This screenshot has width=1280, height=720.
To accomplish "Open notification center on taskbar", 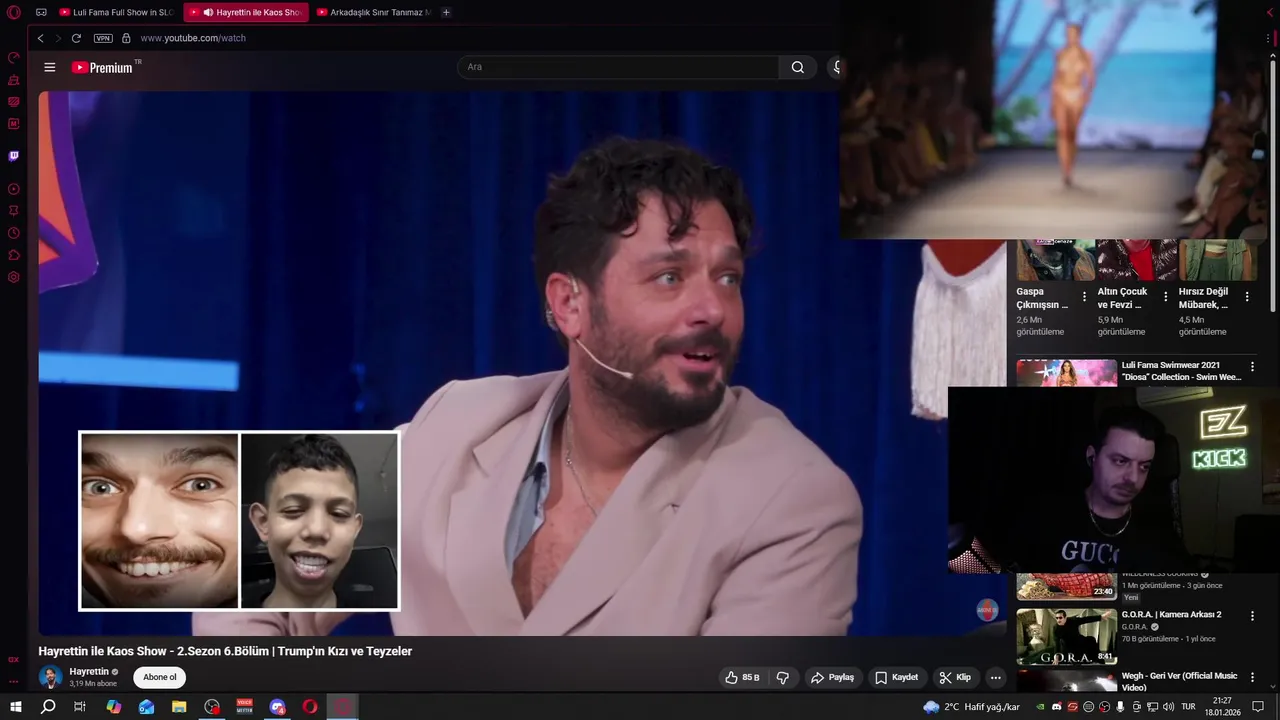I will click(x=1259, y=707).
